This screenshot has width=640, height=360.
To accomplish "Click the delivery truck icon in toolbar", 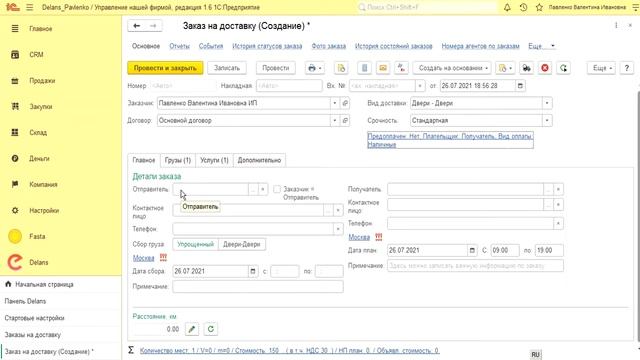I will point(527,68).
